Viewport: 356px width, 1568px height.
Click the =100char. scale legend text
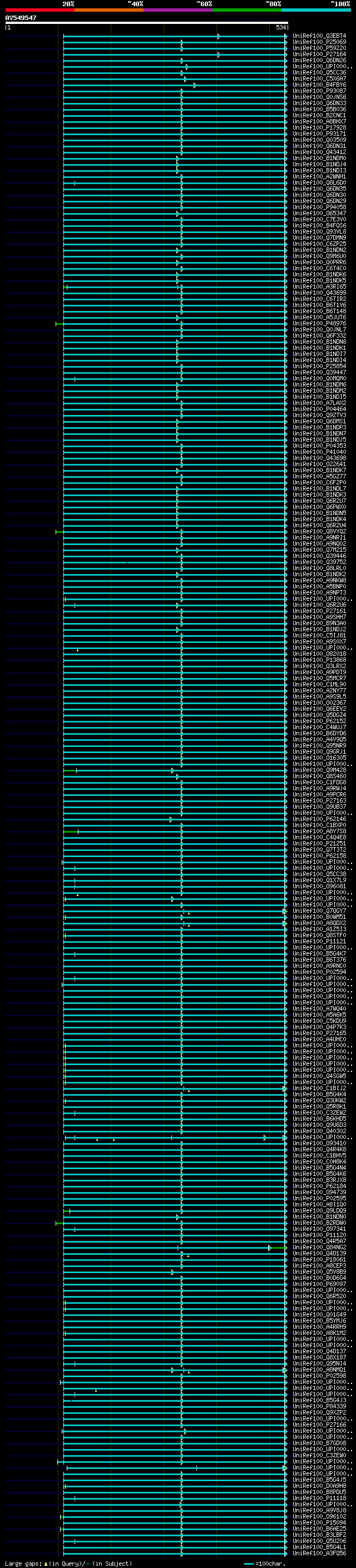tap(270, 1563)
